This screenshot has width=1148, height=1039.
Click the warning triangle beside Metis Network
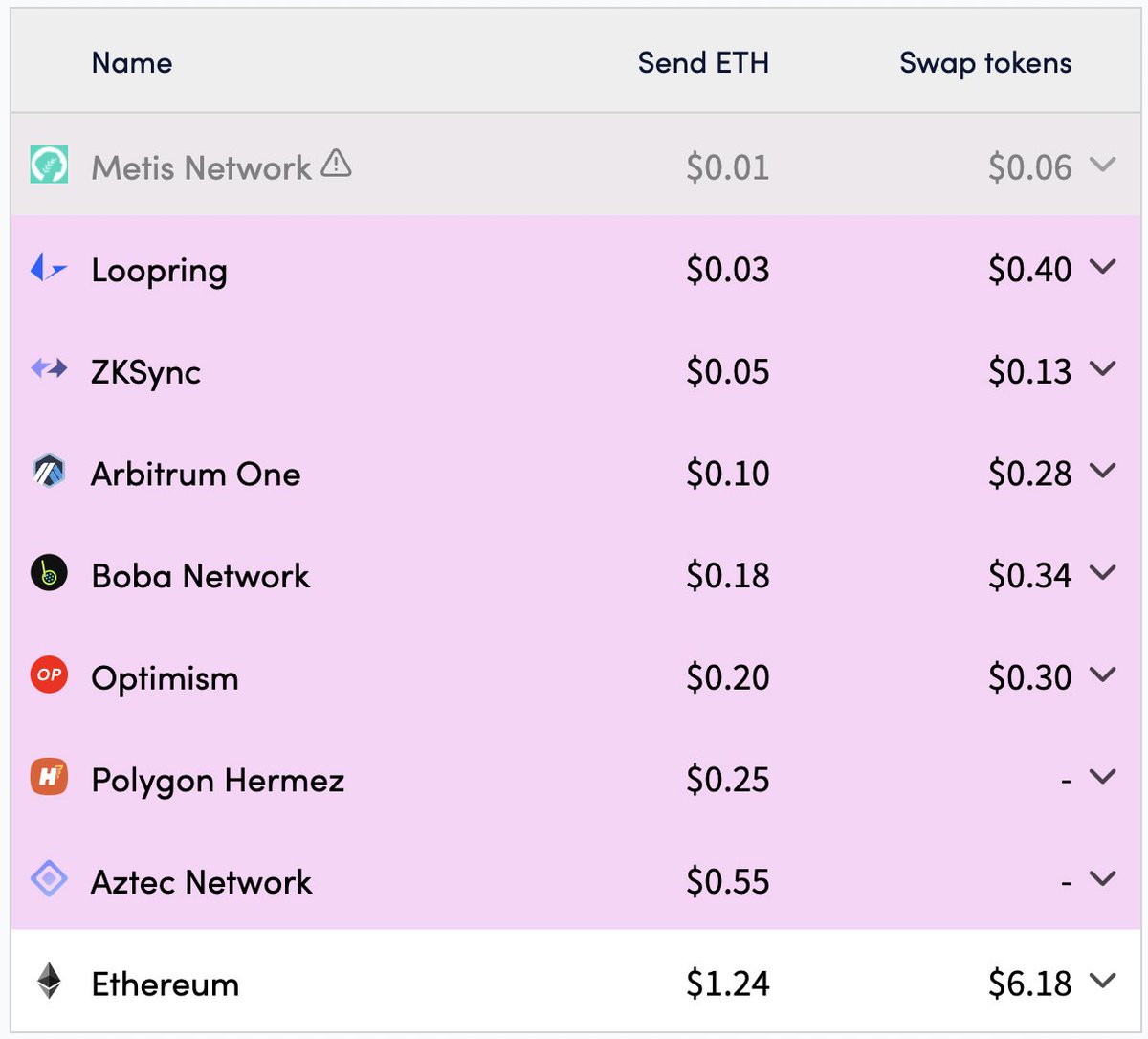[336, 164]
